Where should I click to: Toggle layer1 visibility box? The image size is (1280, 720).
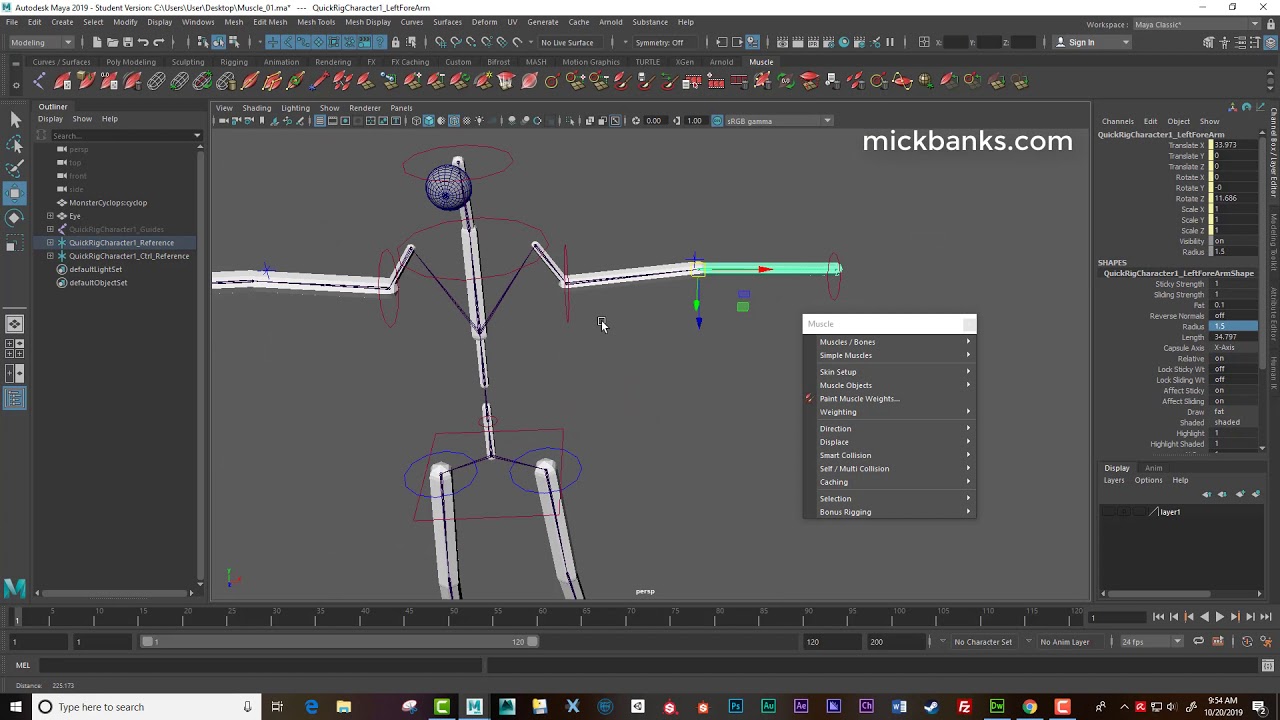(x=1108, y=512)
